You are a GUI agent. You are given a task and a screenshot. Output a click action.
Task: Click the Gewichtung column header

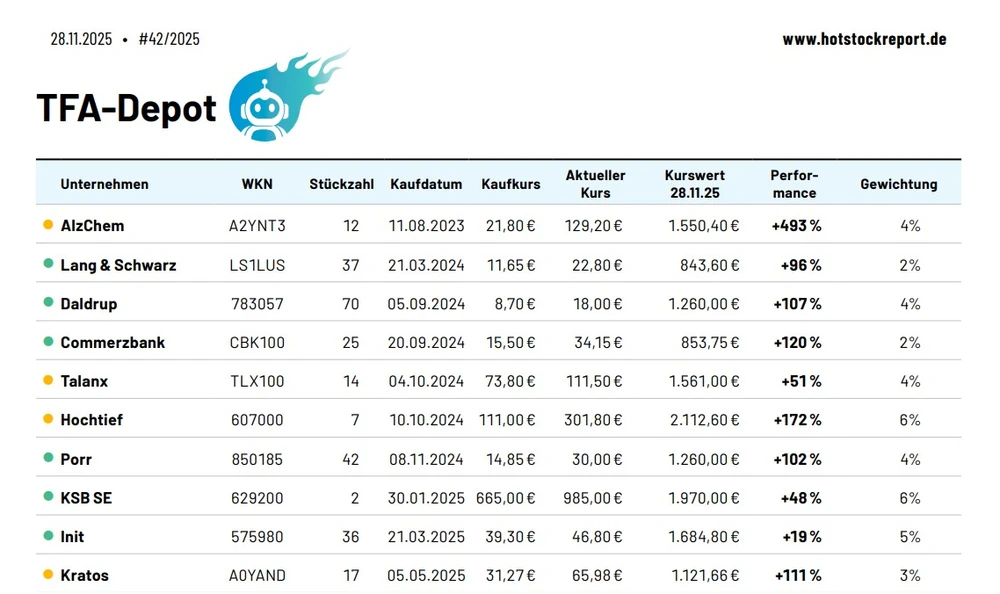pyautogui.click(x=898, y=184)
